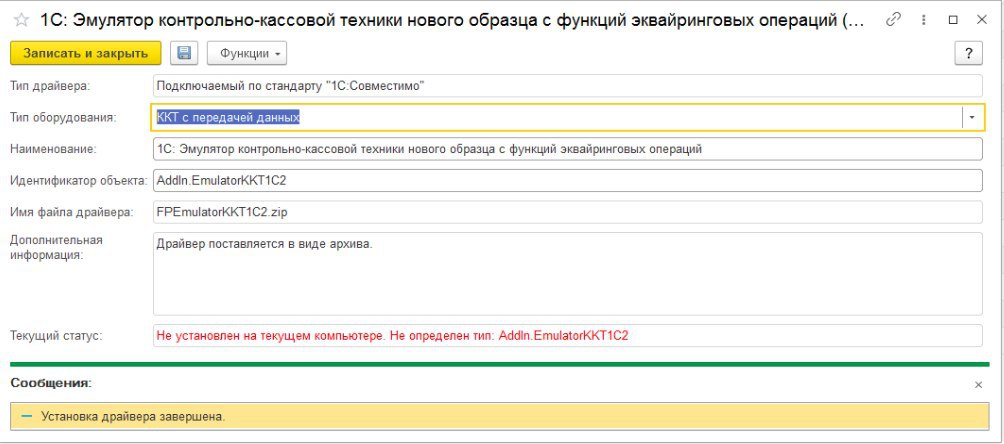This screenshot has width=1004, height=444.
Task: Click the red Текущий статус field
Action: coord(567,335)
